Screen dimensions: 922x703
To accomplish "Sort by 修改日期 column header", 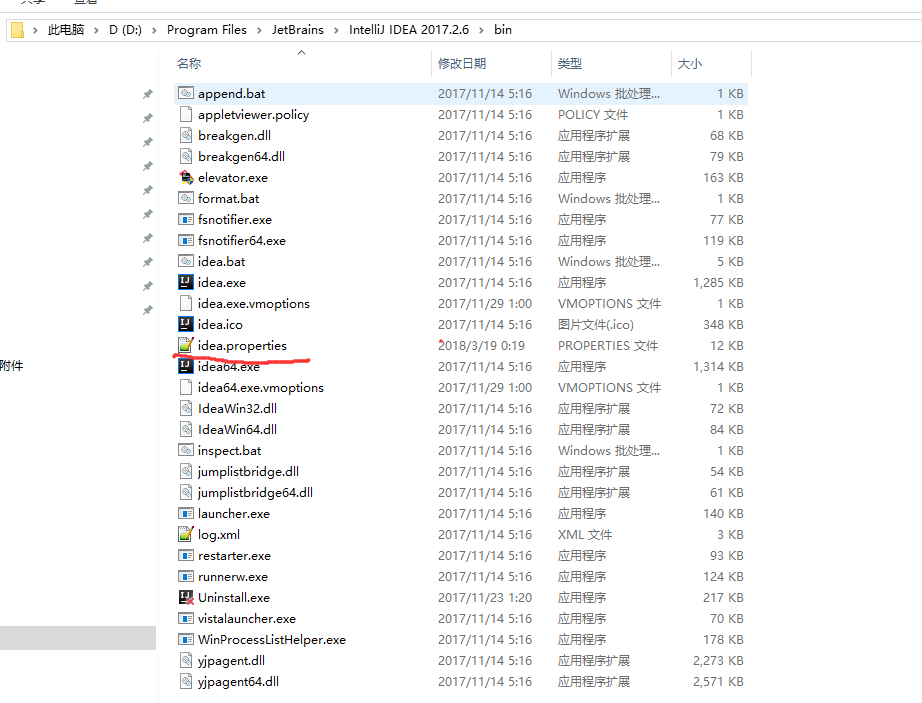I will tap(462, 63).
